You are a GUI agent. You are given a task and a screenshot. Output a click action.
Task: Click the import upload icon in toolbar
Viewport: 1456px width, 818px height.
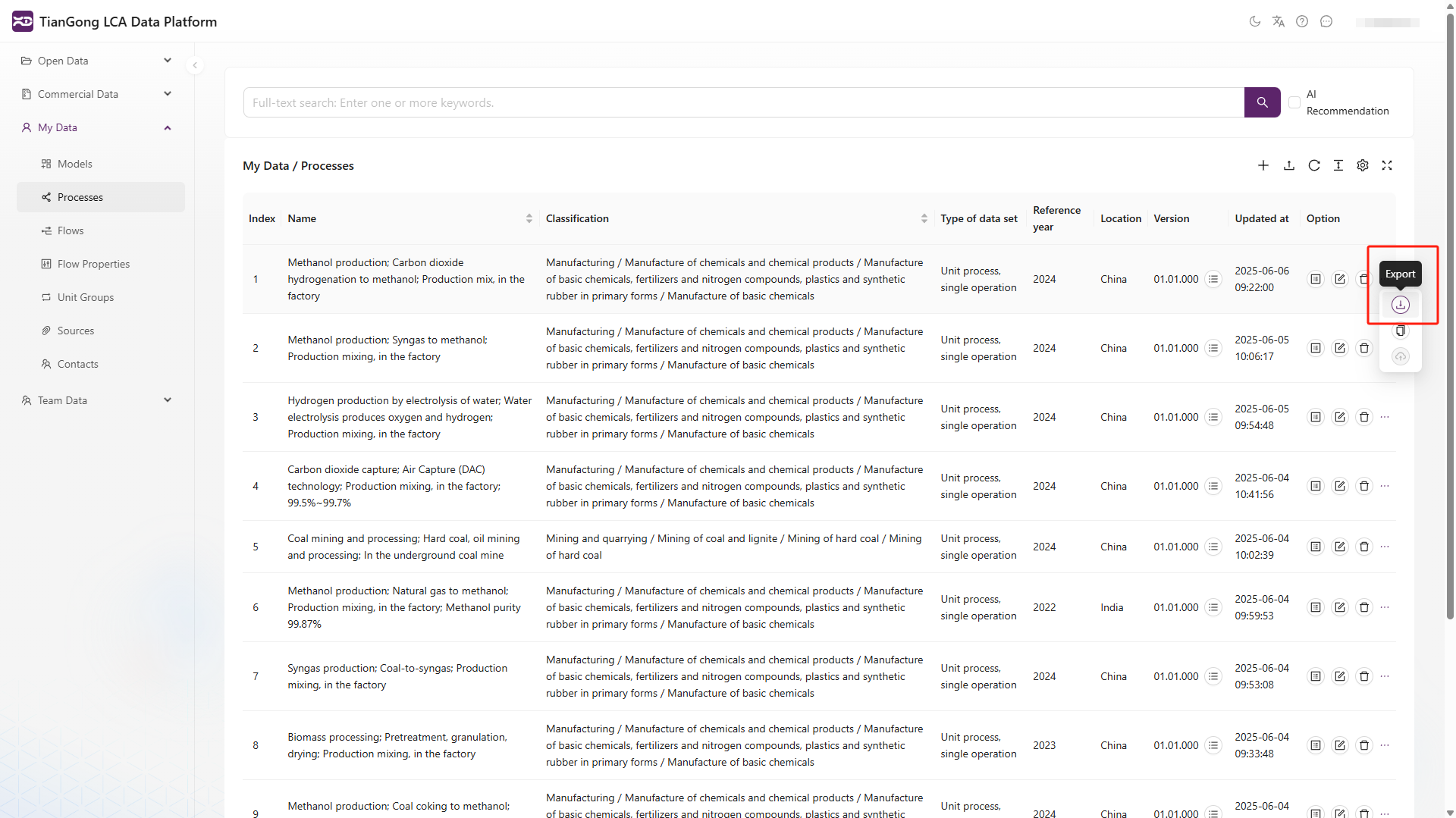pyautogui.click(x=1289, y=165)
